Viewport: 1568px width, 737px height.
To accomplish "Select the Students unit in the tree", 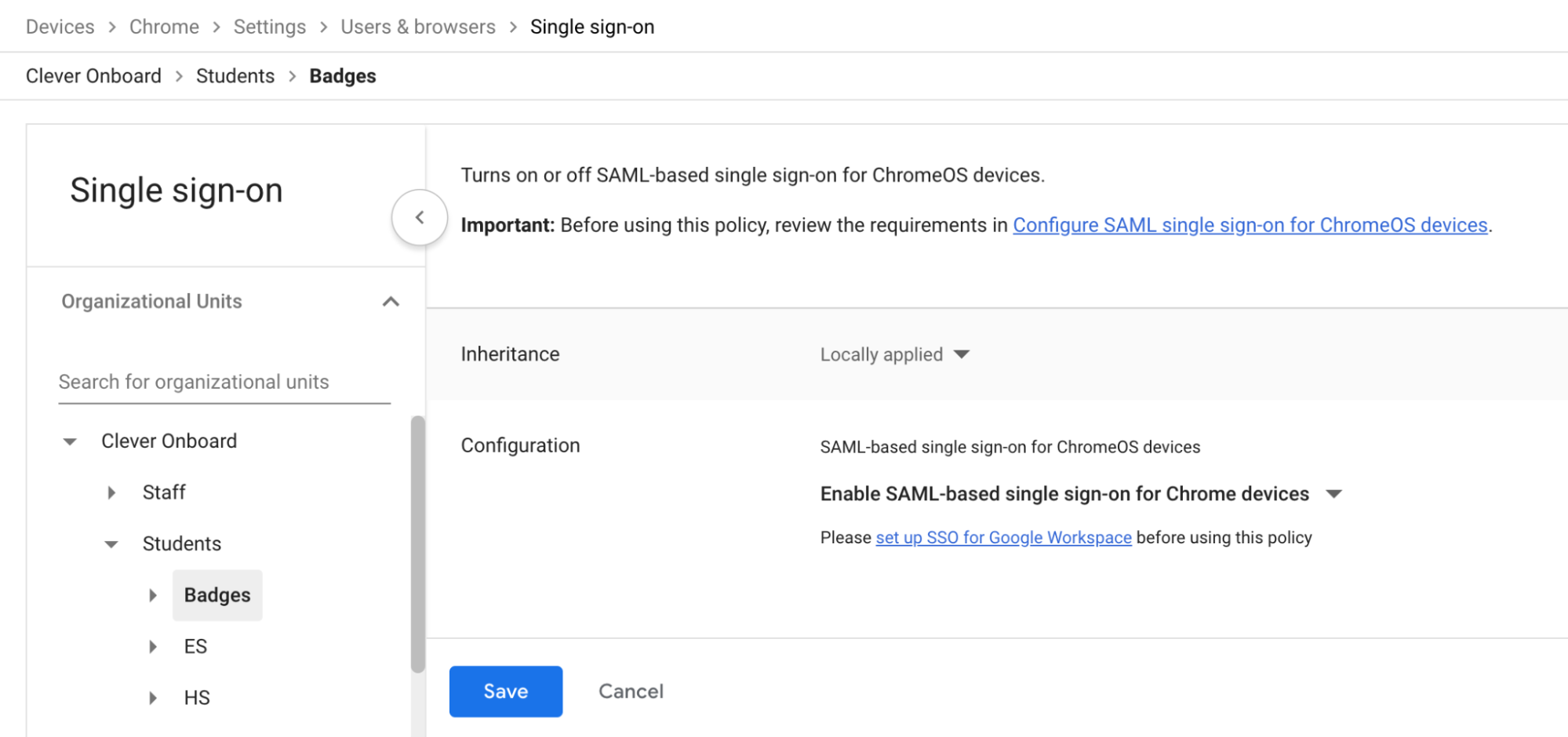I will [x=182, y=543].
